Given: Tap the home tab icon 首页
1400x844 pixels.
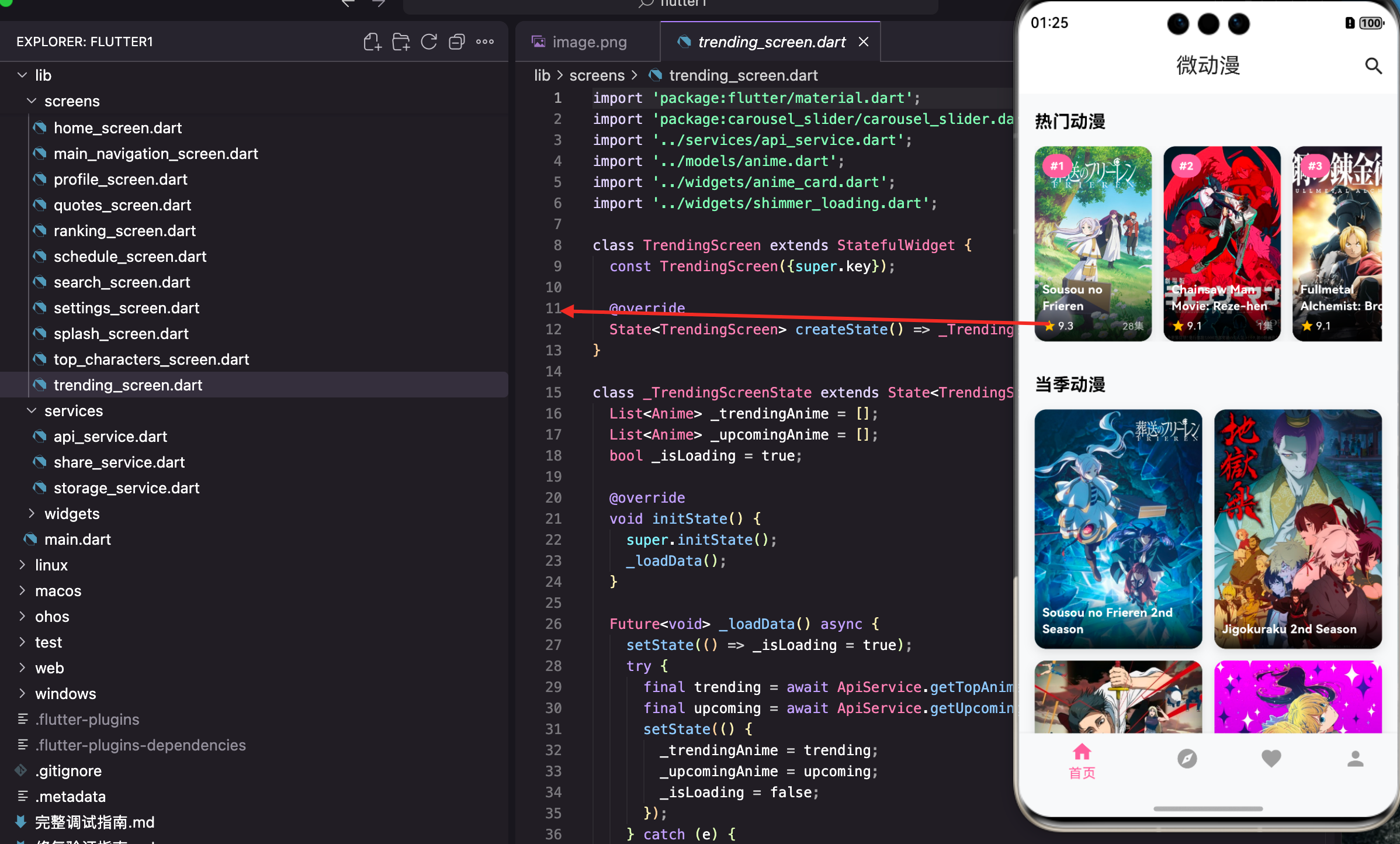Looking at the screenshot, I should tap(1082, 761).
